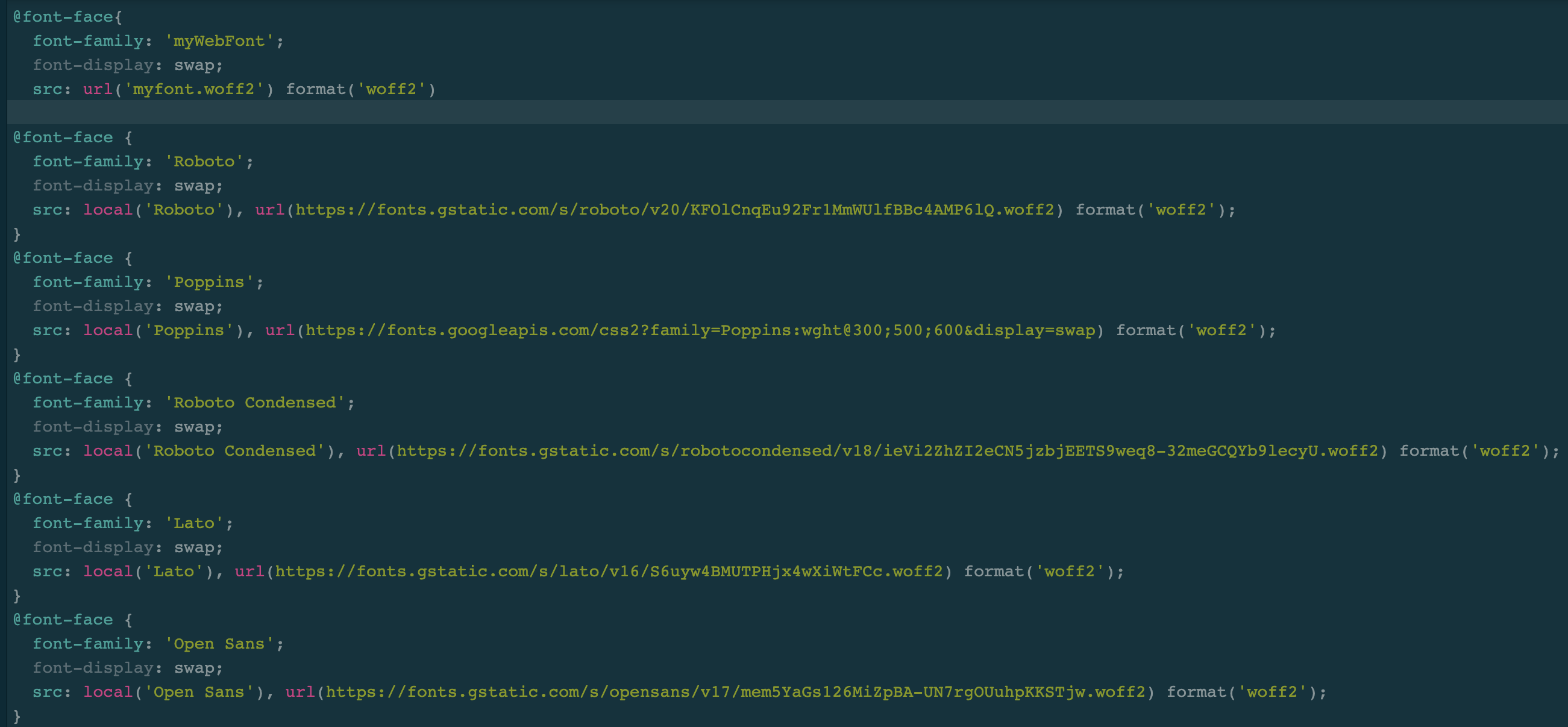Click format('woff2') ending the Lato src line
Image resolution: width=1568 pixels, height=727 pixels.
[x=1039, y=571]
